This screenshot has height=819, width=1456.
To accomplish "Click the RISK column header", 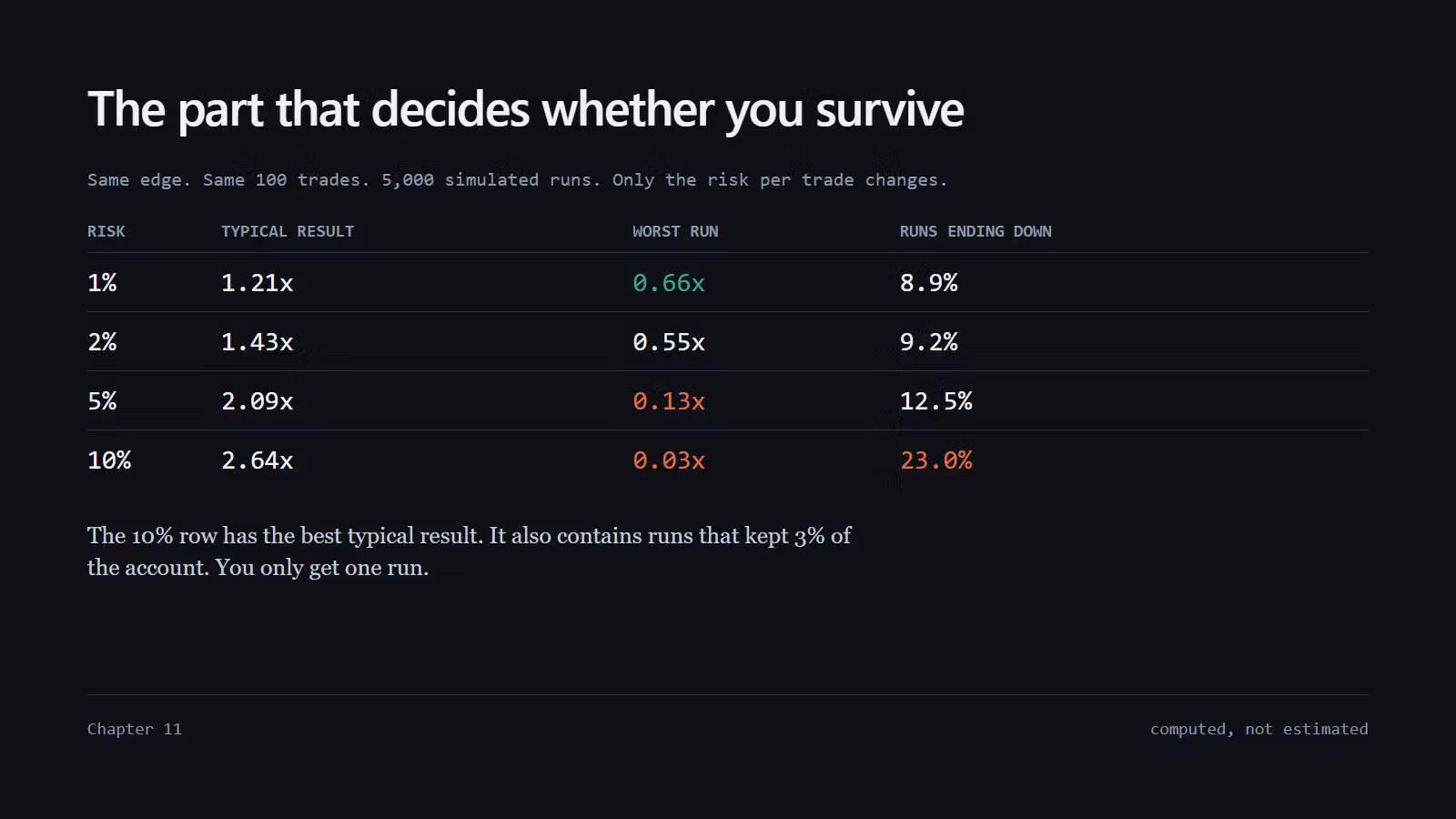I will [106, 231].
